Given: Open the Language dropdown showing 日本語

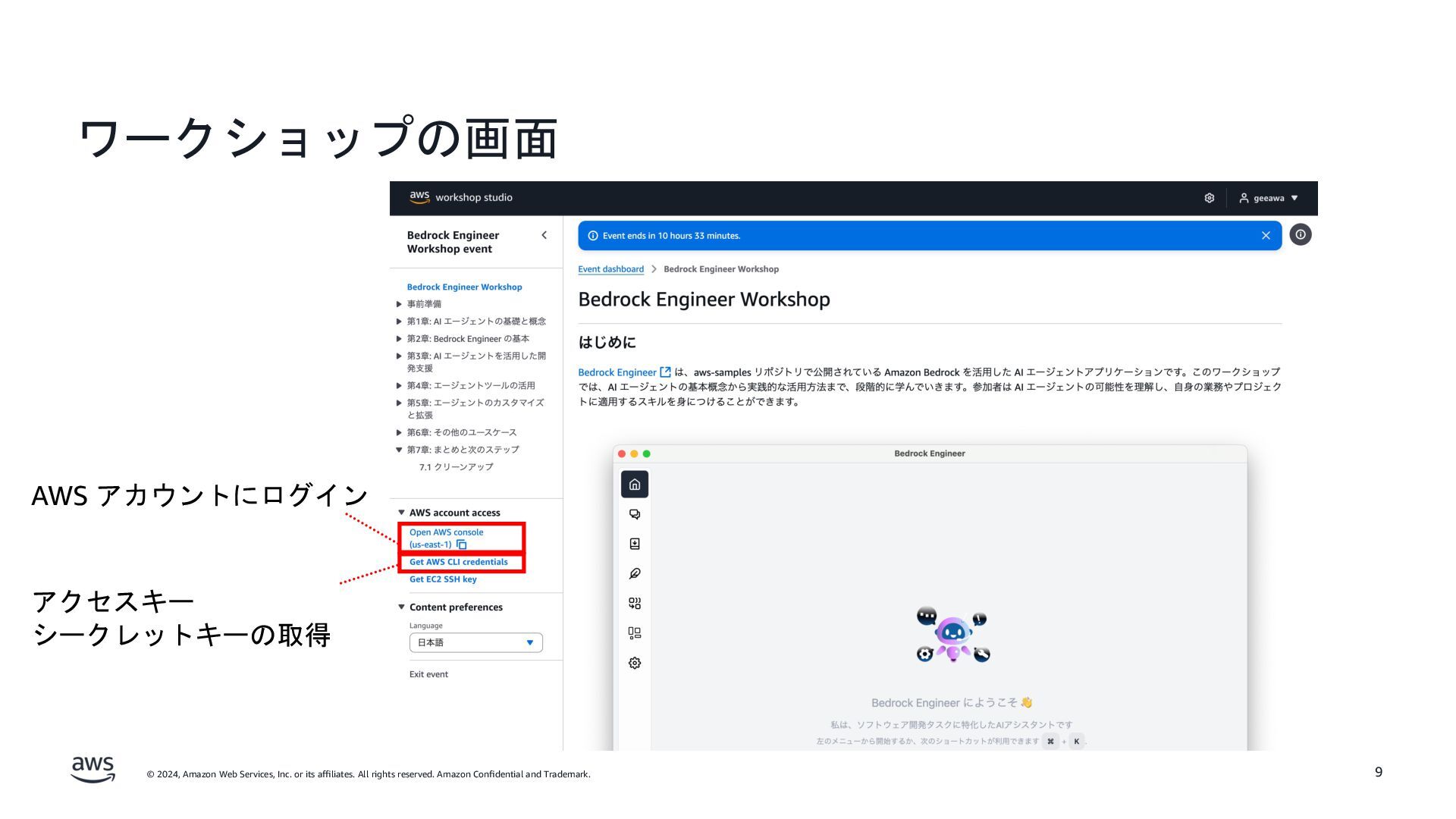Looking at the screenshot, I should (475, 642).
